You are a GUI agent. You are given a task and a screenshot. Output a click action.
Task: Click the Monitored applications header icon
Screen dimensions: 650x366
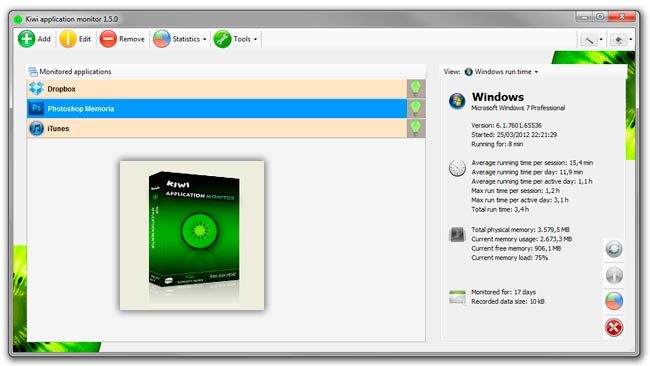click(33, 72)
